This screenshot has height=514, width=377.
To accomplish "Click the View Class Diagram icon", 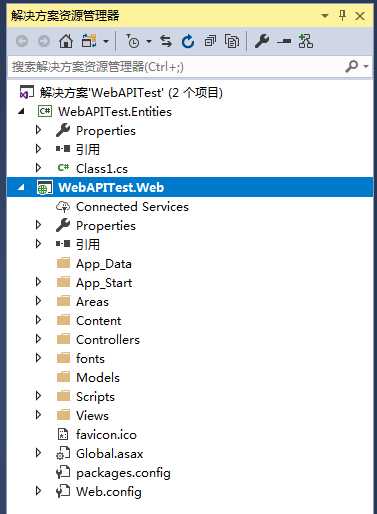I will point(306,41).
